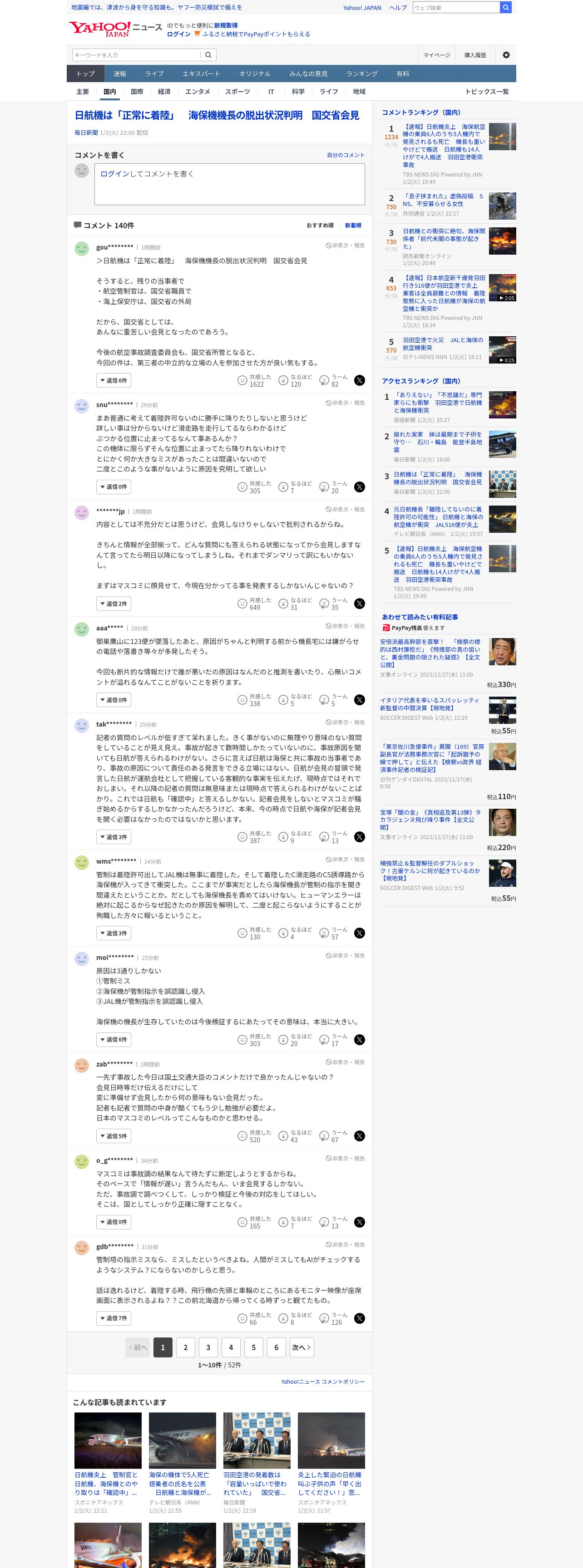Expand 返信3件 under wms******** comment
Image resolution: width=583 pixels, height=1568 pixels.
(114, 933)
